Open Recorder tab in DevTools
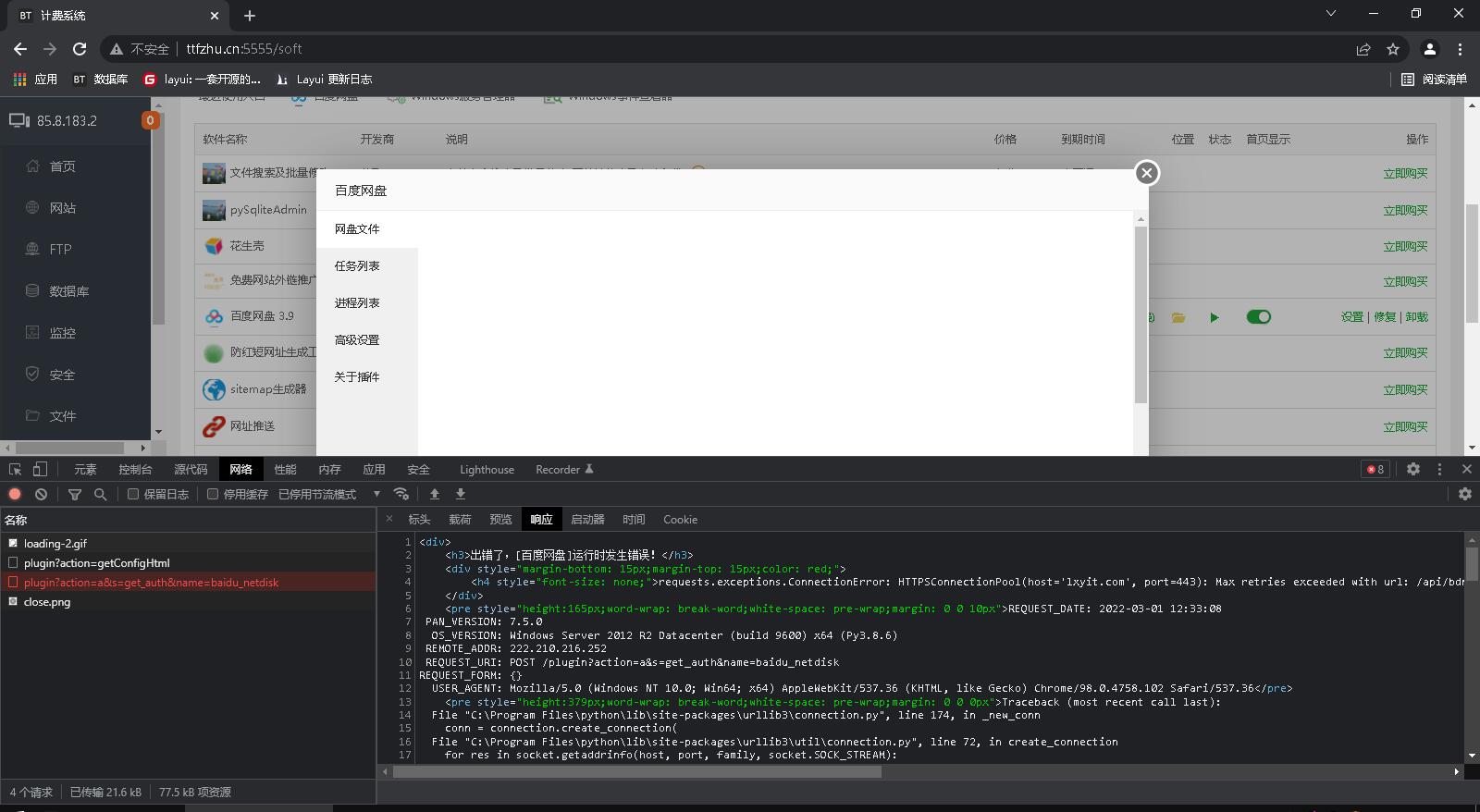 tap(564, 470)
